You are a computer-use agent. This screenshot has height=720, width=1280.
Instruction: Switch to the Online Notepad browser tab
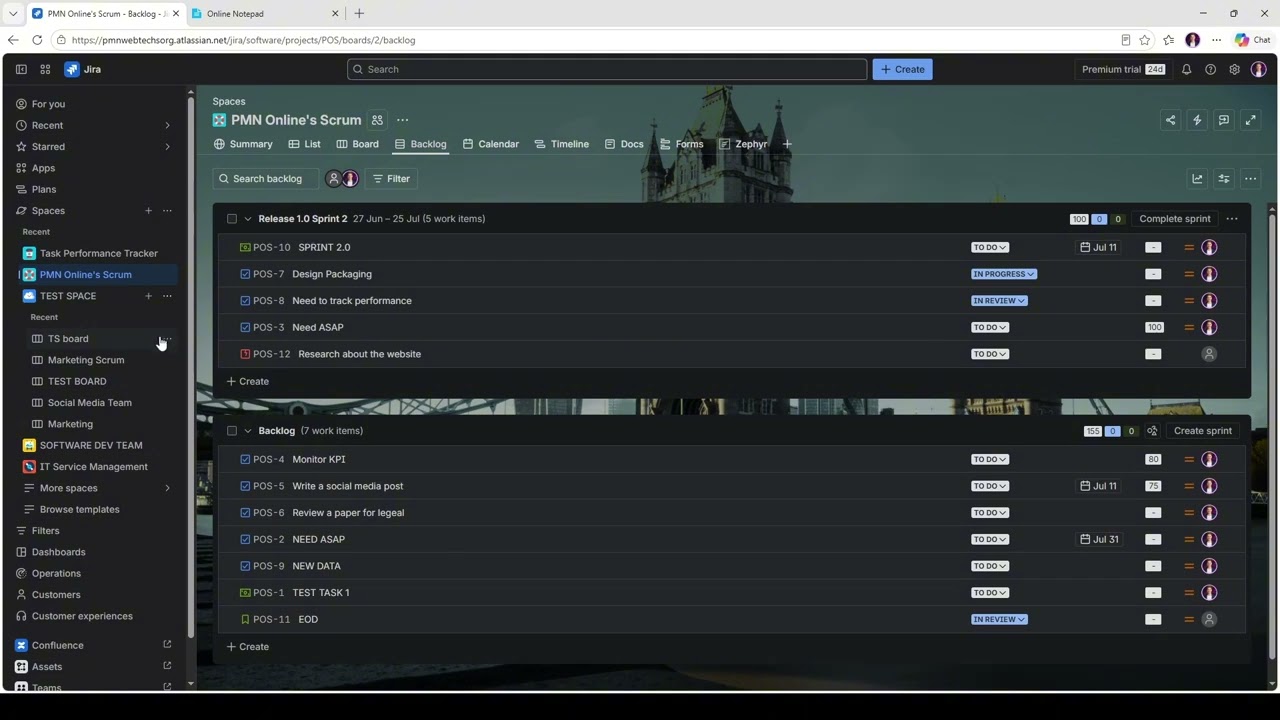click(265, 14)
